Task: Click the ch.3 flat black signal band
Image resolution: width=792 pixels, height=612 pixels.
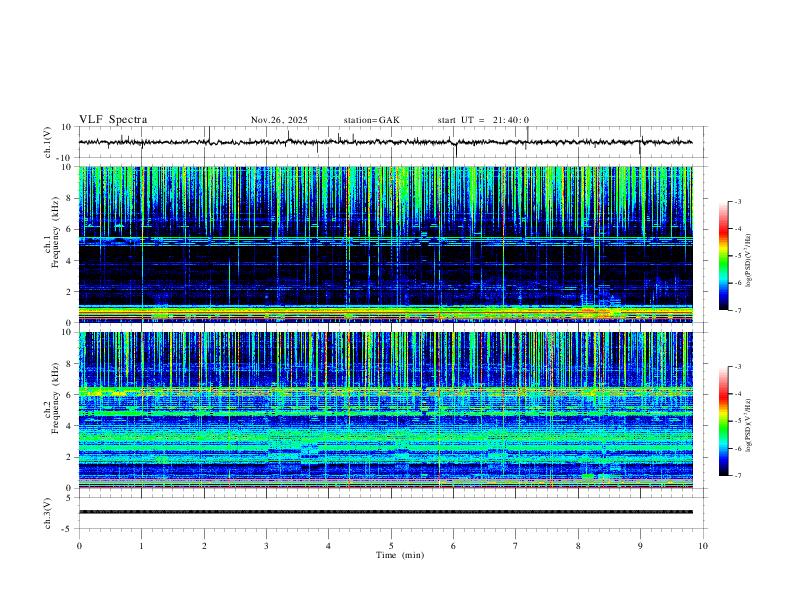Action: [386, 512]
